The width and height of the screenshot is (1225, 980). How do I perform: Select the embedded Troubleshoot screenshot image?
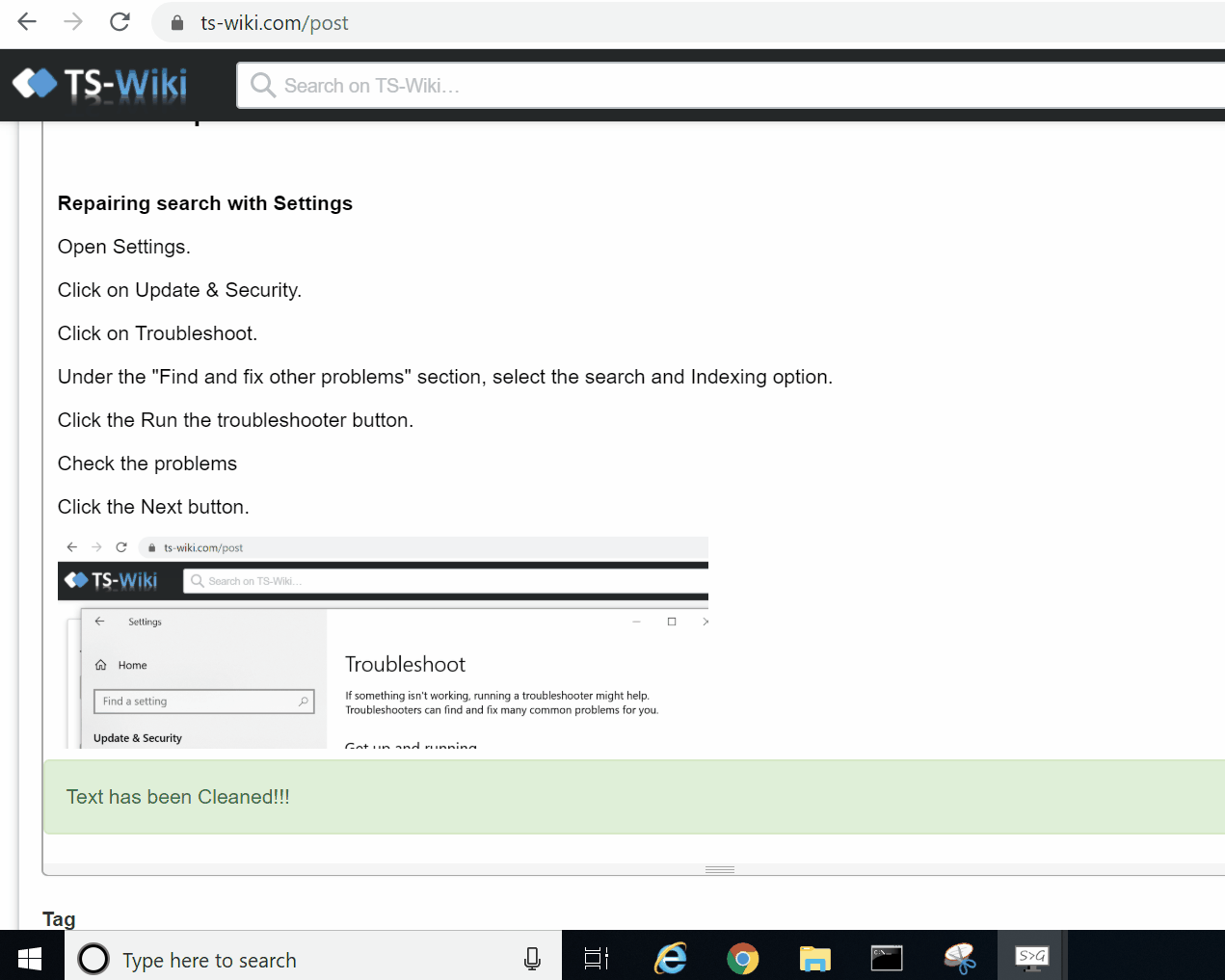[x=383, y=642]
